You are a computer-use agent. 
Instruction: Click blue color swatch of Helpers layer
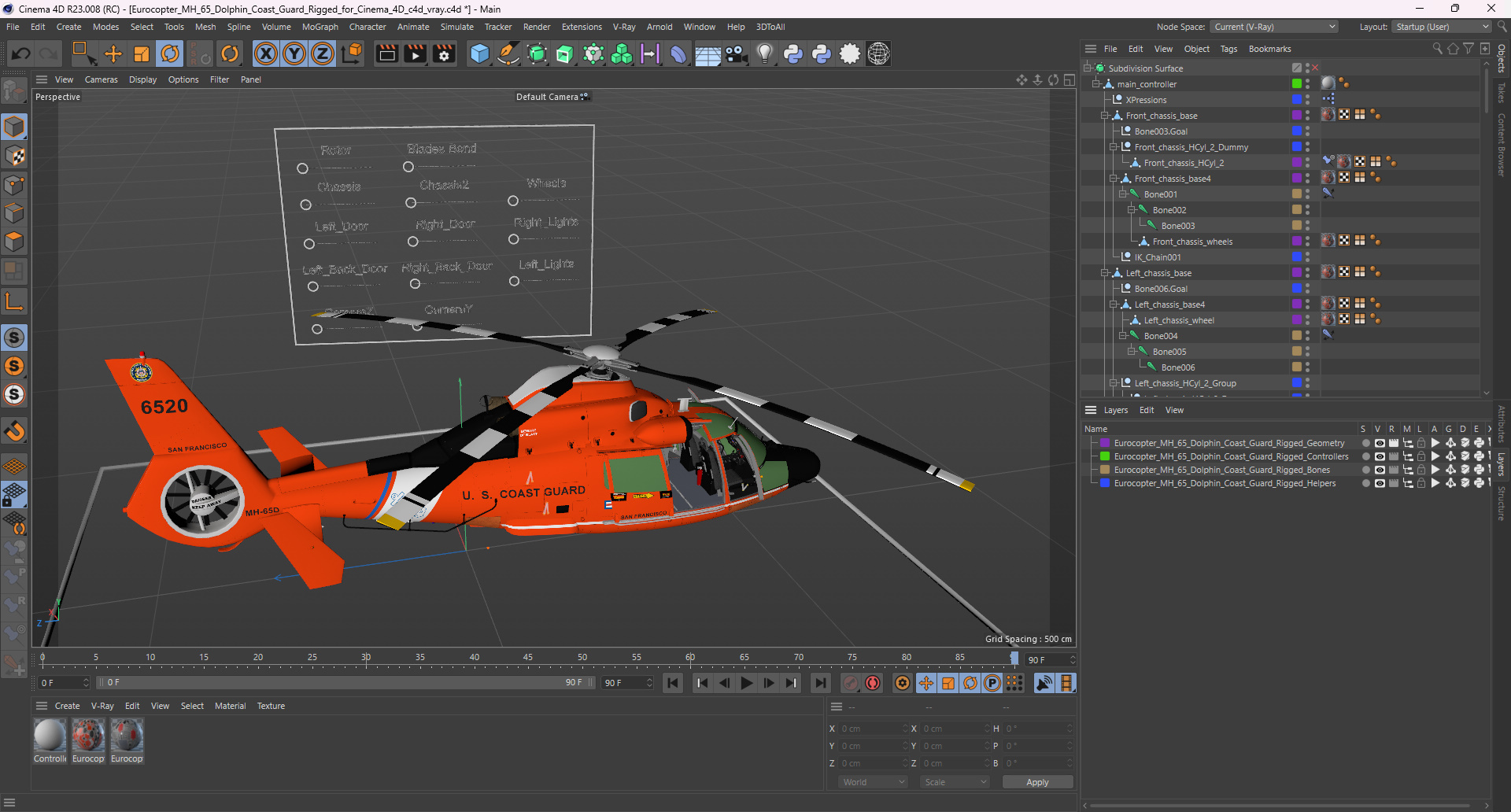(1104, 484)
